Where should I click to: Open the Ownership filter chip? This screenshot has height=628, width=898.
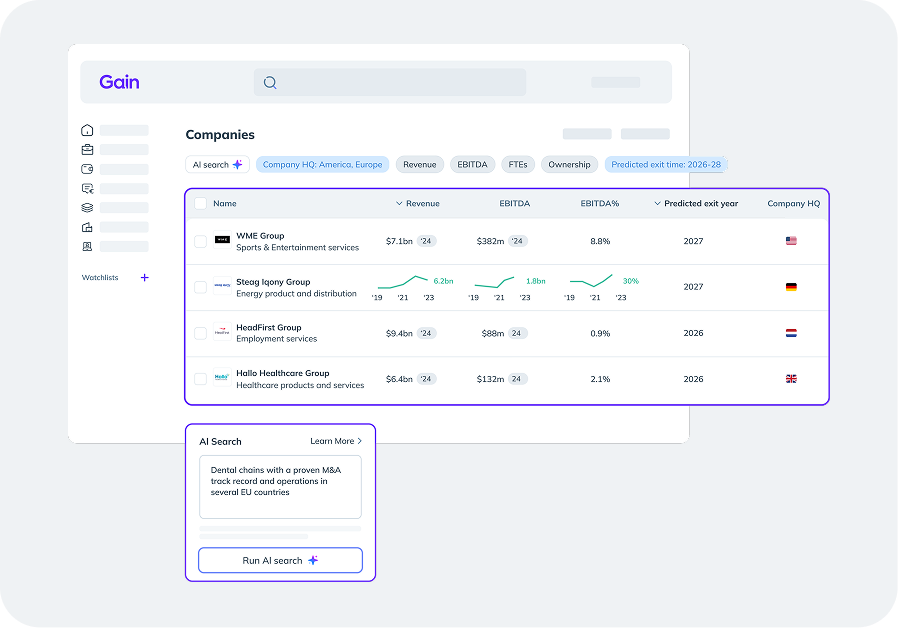tap(569, 165)
